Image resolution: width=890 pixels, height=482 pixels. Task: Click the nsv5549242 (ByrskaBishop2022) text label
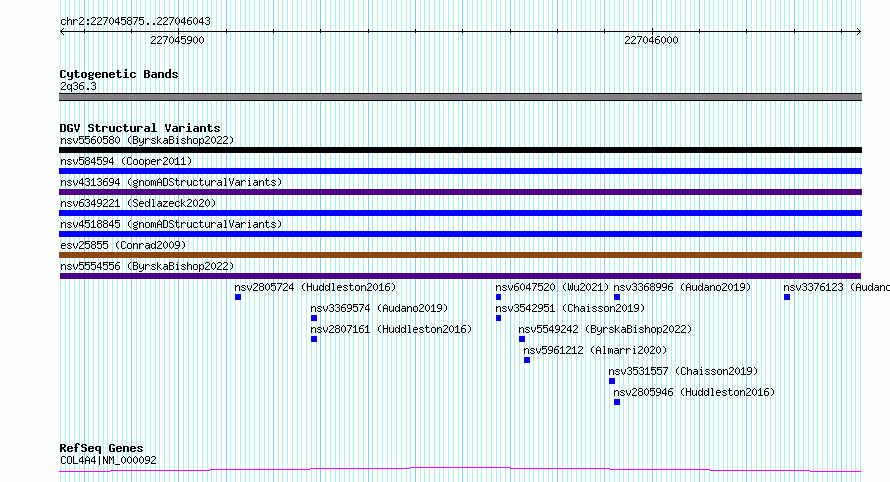tap(605, 329)
